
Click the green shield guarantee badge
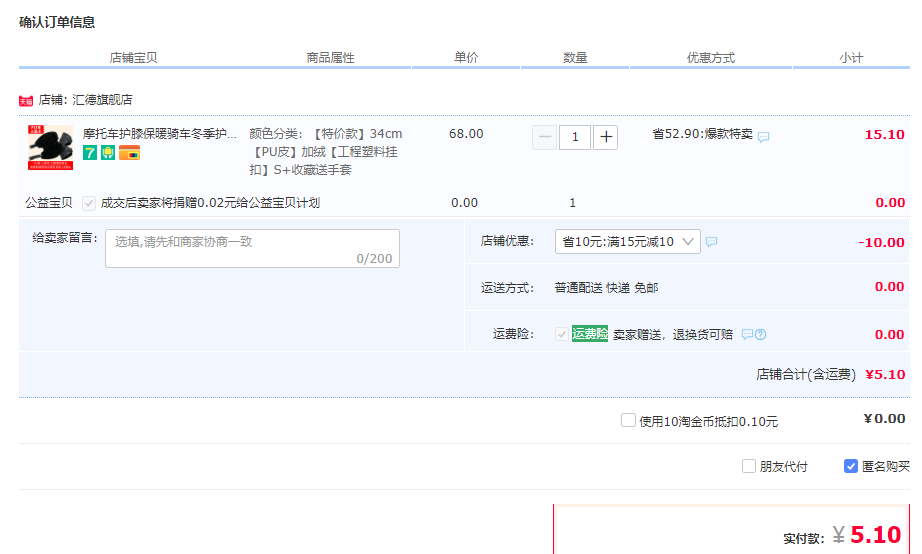[108, 153]
